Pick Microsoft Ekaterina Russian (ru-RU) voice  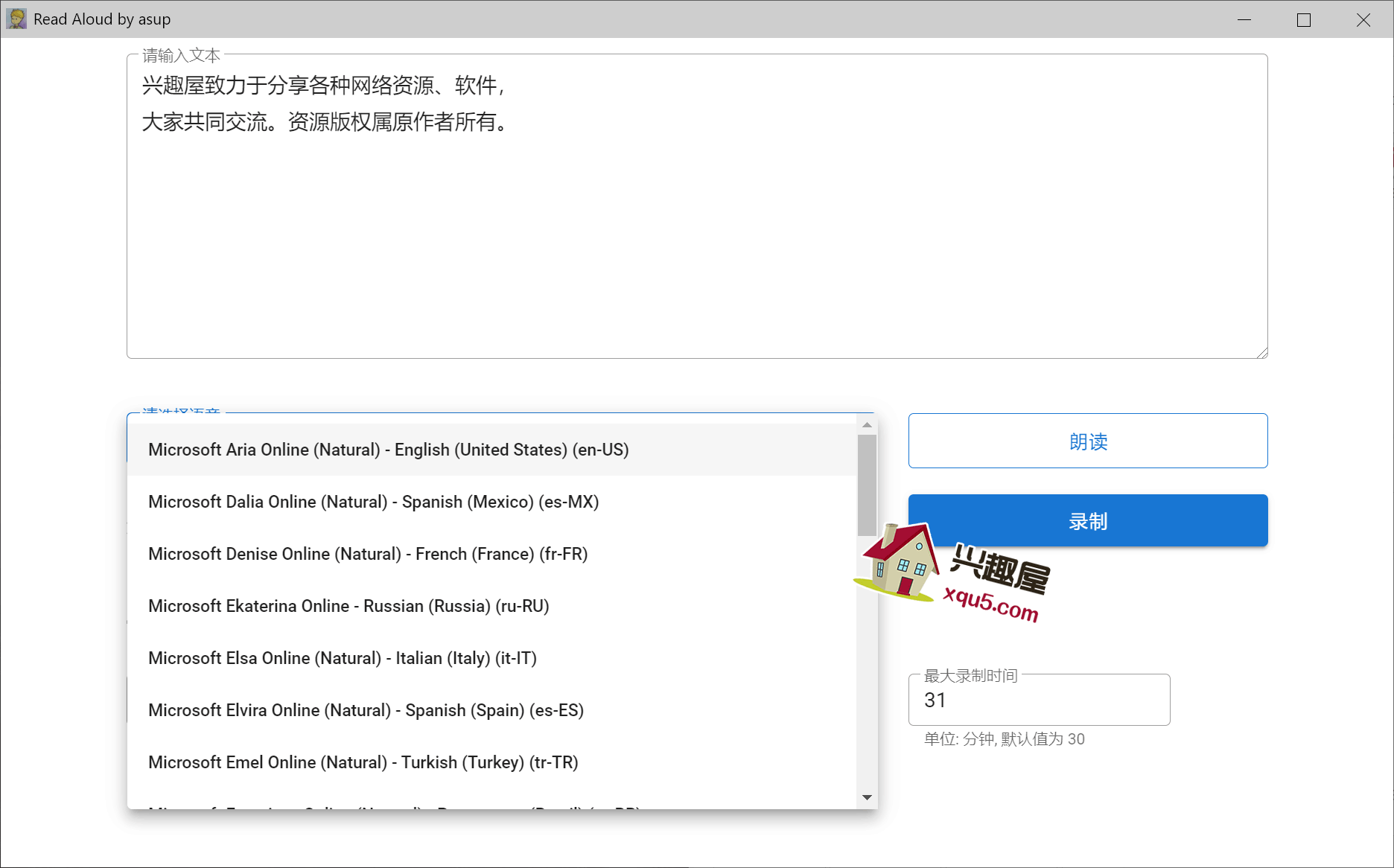click(x=492, y=606)
